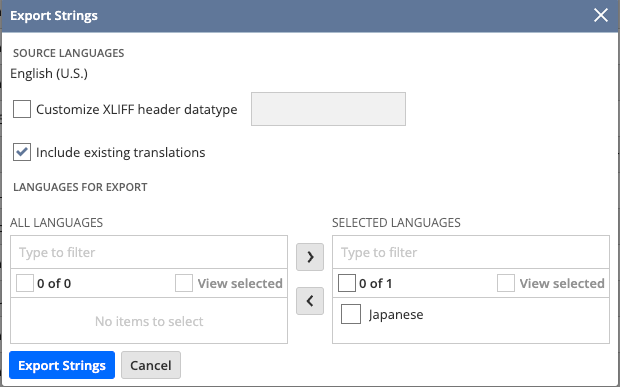Click the Selected Languages filter field

(471, 252)
